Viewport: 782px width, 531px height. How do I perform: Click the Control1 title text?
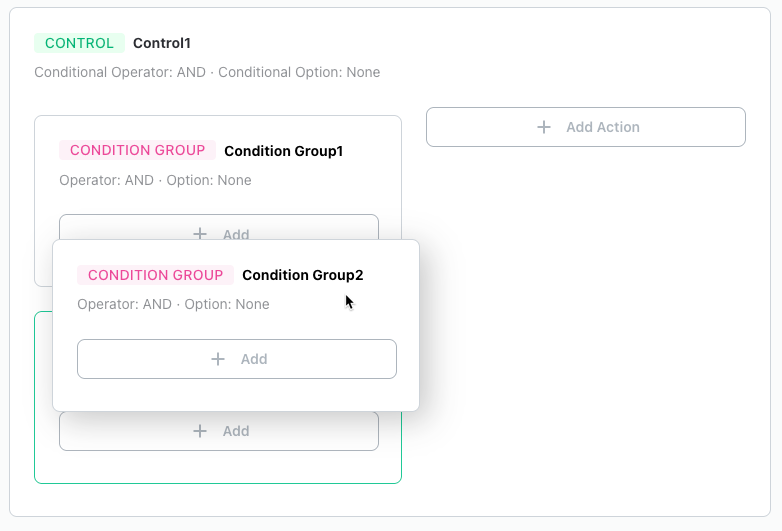point(162,43)
